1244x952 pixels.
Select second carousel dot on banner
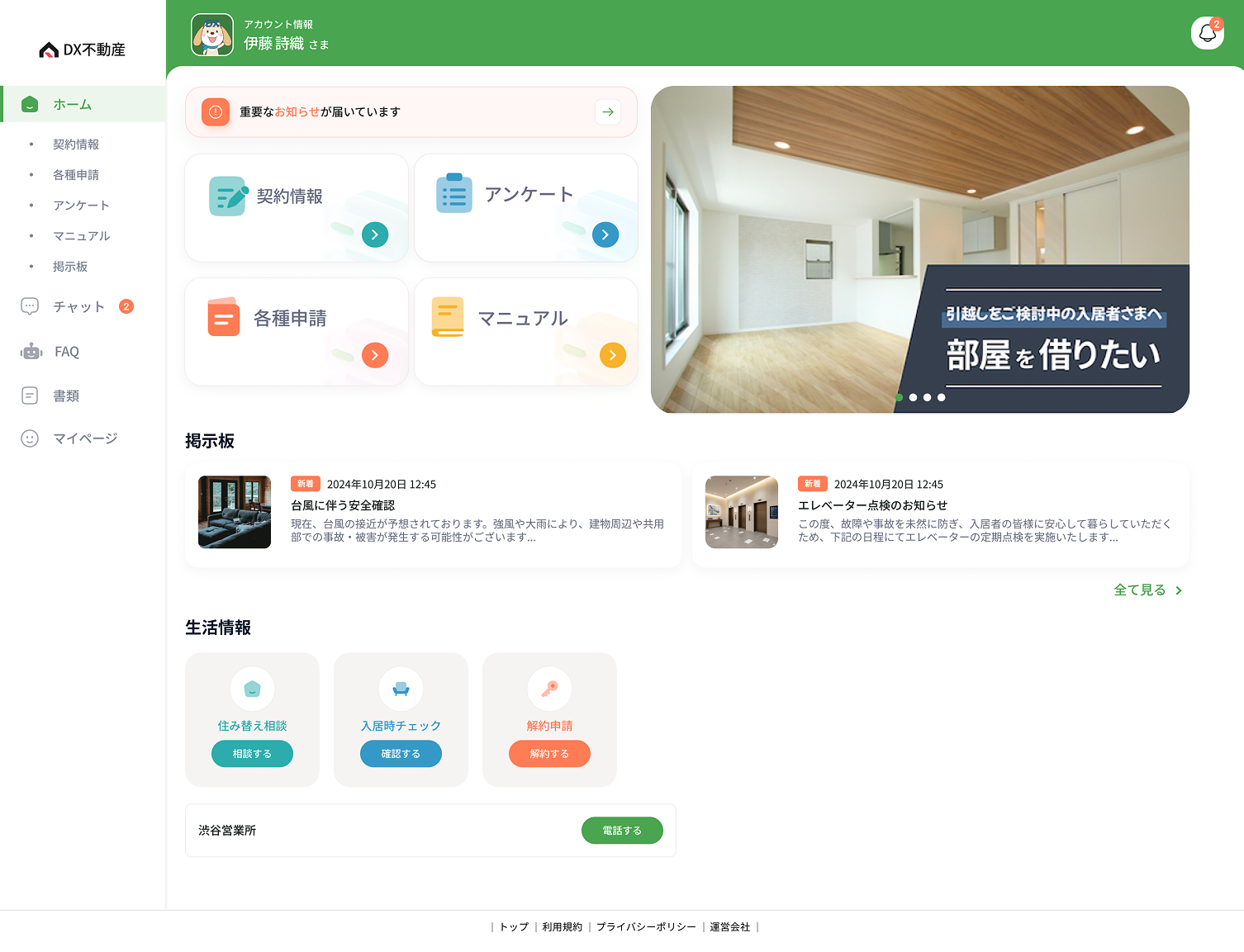tap(913, 398)
